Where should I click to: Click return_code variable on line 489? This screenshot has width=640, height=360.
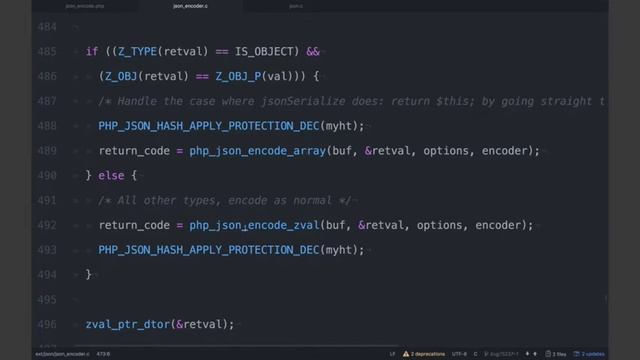[x=134, y=151]
